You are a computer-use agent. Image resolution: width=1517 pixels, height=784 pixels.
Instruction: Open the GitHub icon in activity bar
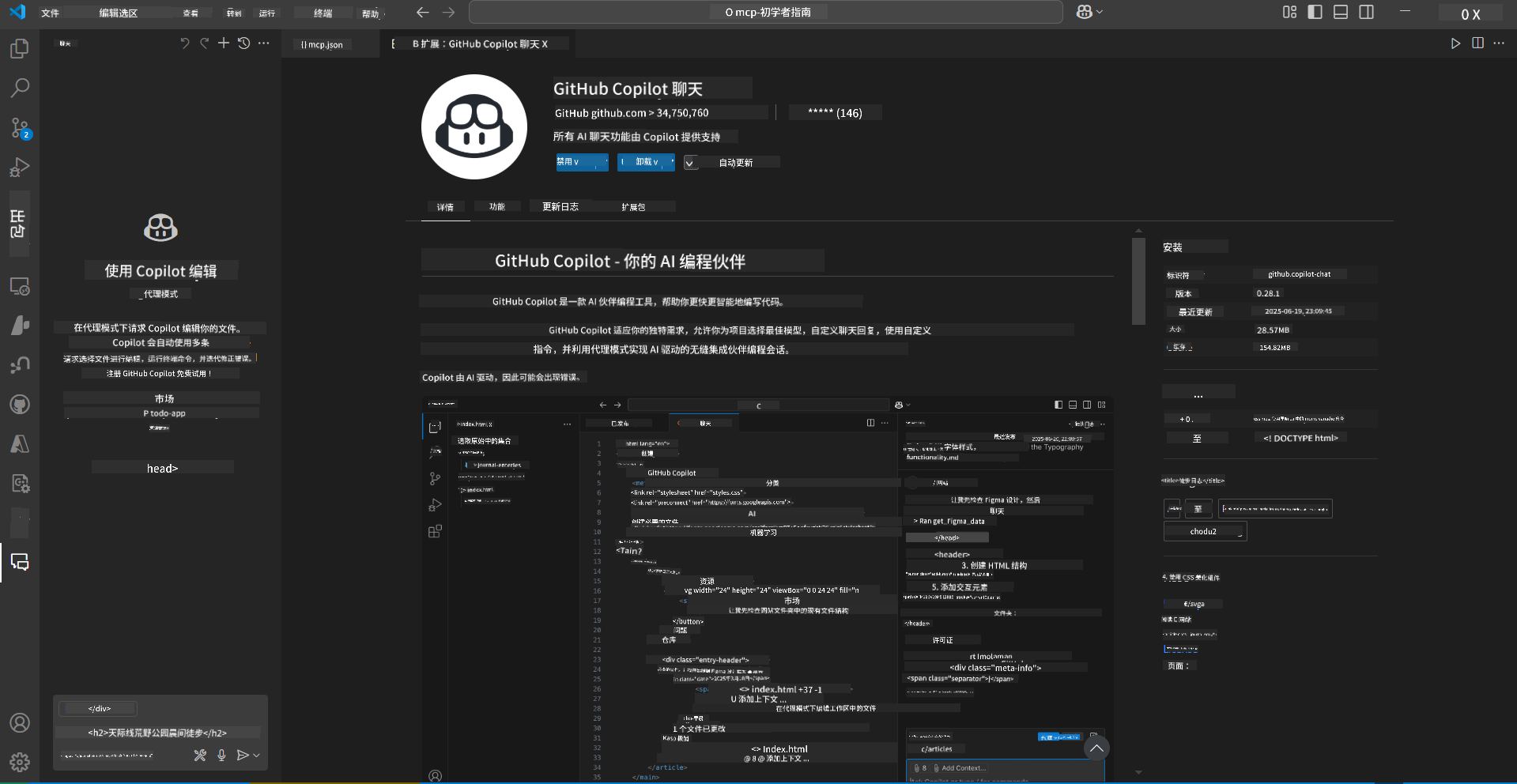[x=20, y=405]
